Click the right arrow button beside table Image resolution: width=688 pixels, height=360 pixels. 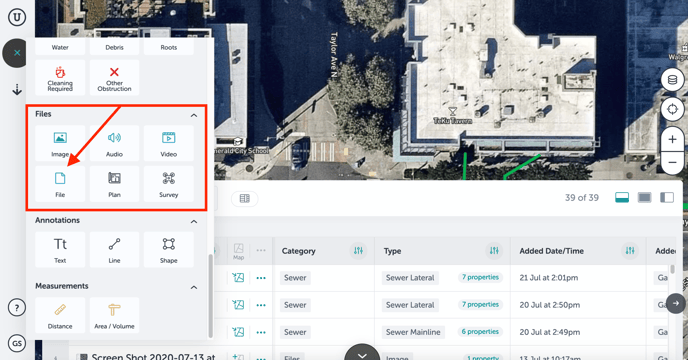pyautogui.click(x=676, y=303)
